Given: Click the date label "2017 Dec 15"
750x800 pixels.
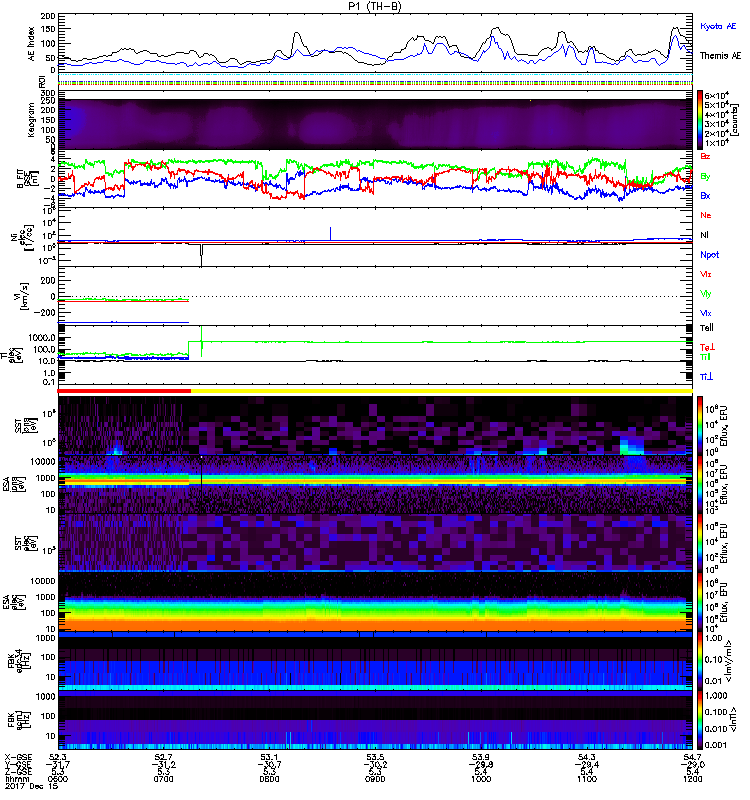Looking at the screenshot, I should pyautogui.click(x=31, y=786).
